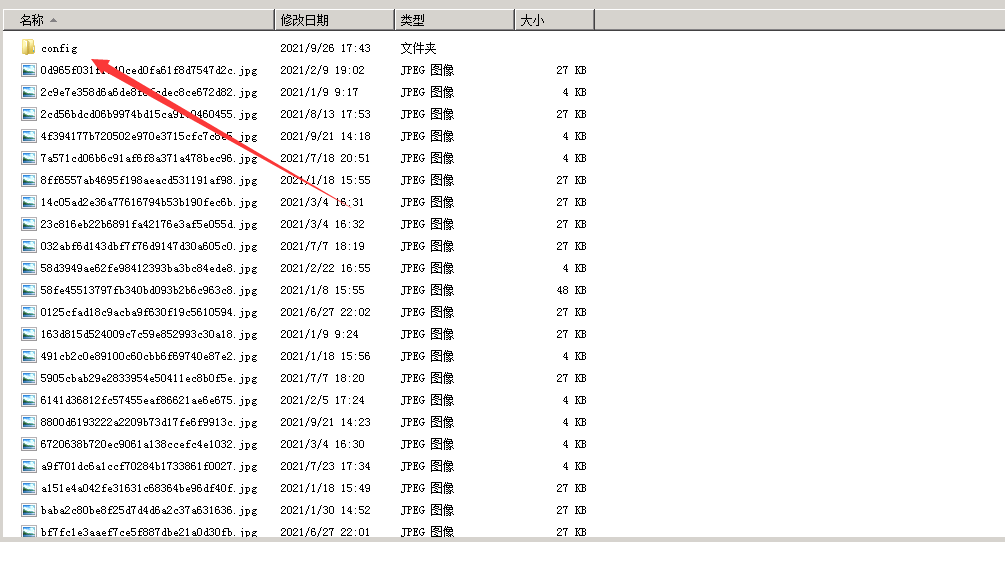
Task: Select the folder name "config"
Action: click(59, 48)
